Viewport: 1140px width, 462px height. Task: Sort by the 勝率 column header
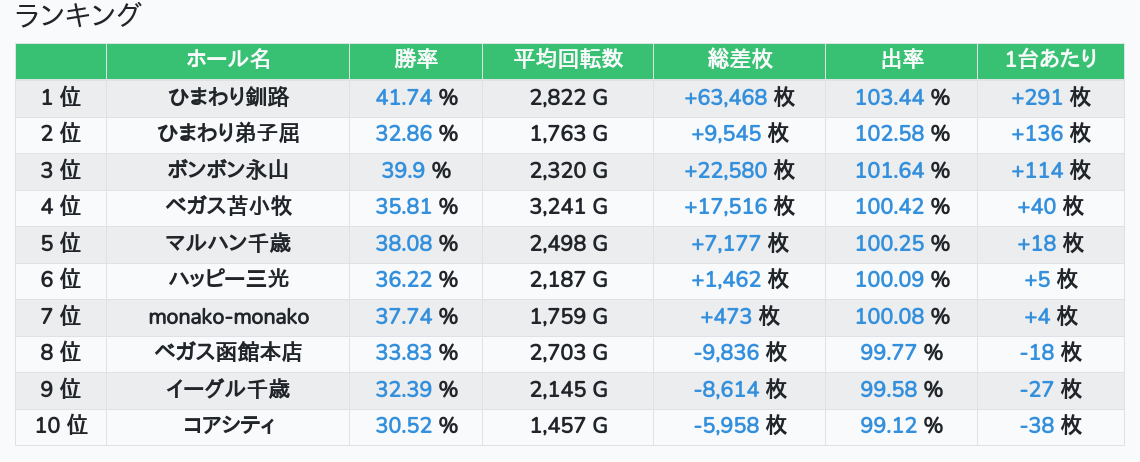coord(417,60)
